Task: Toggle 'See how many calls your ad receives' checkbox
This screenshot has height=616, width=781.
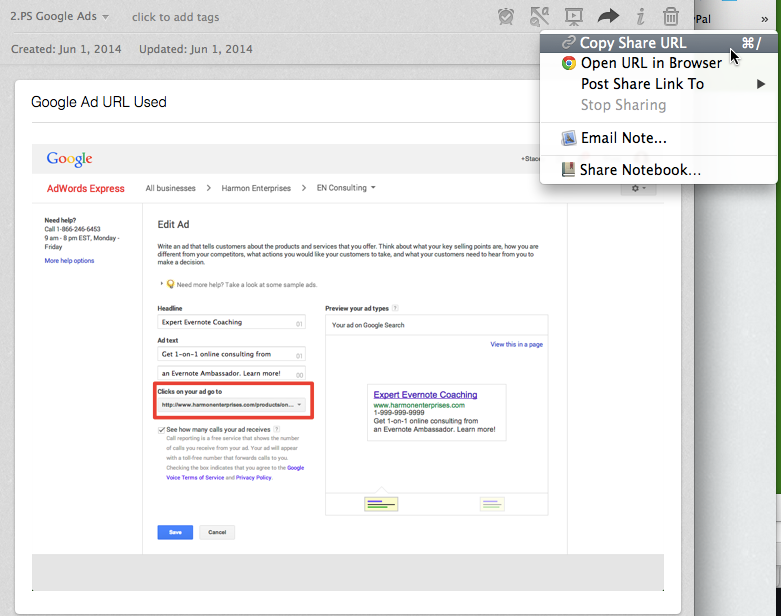Action: point(161,430)
